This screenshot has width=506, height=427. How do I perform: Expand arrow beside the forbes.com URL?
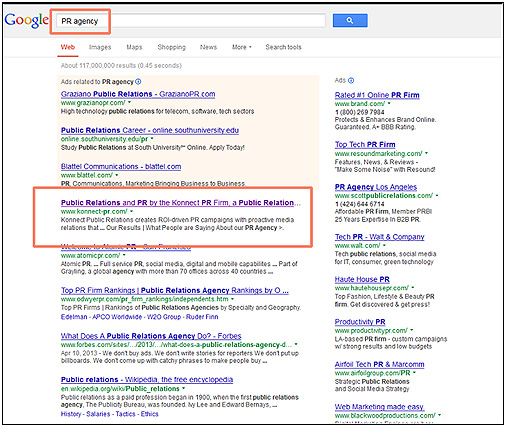click(x=296, y=344)
